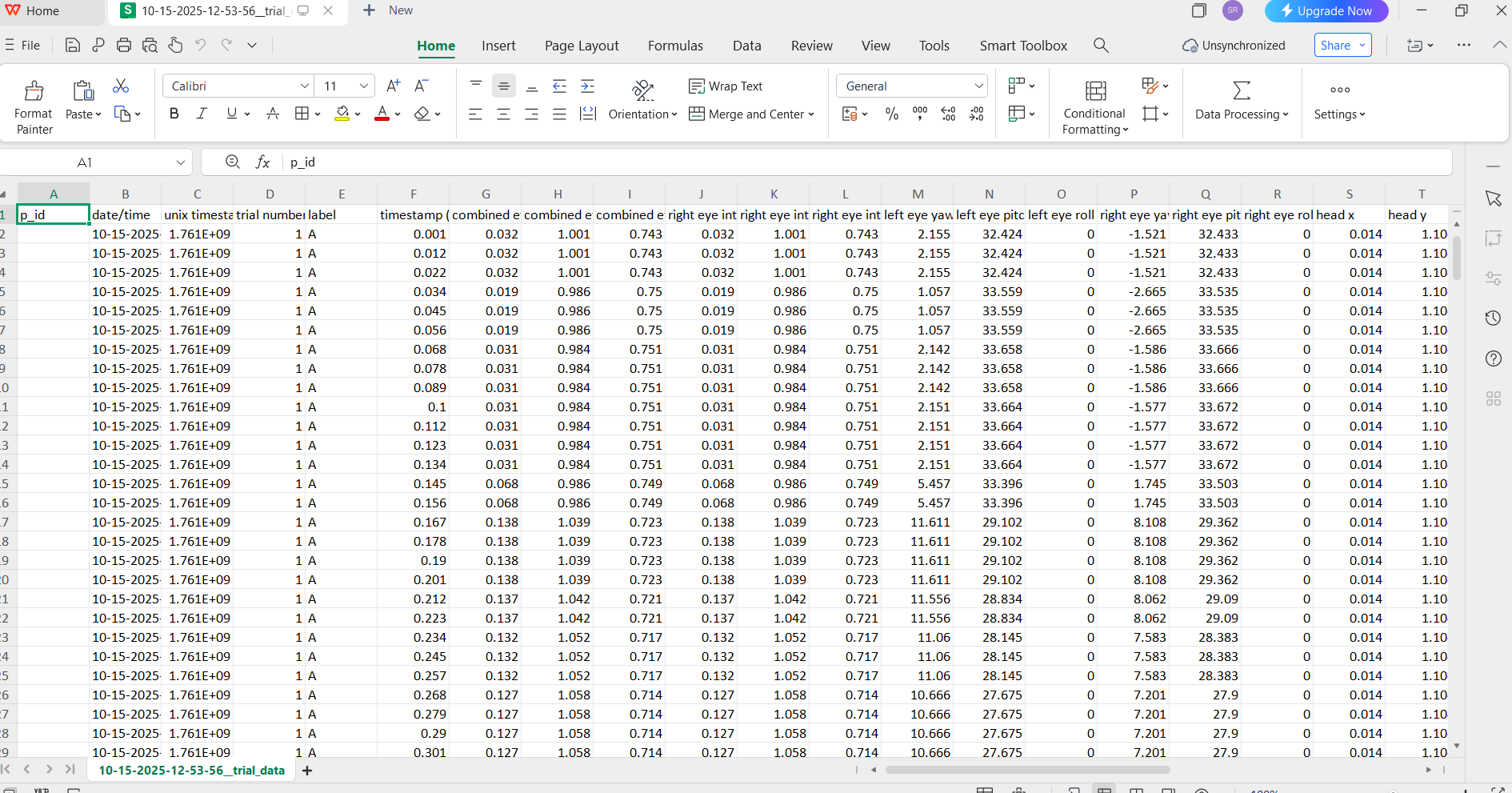Image resolution: width=1512 pixels, height=793 pixels.
Task: Click the Increase Font Size icon
Action: (x=393, y=86)
